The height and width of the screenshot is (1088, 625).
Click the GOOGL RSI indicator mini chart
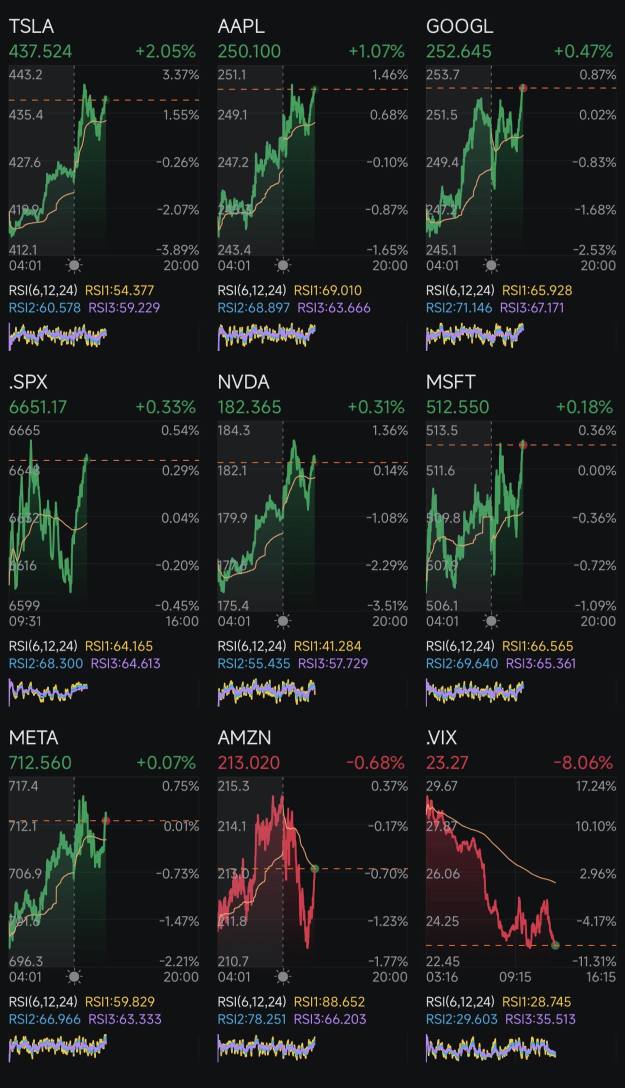coord(475,335)
